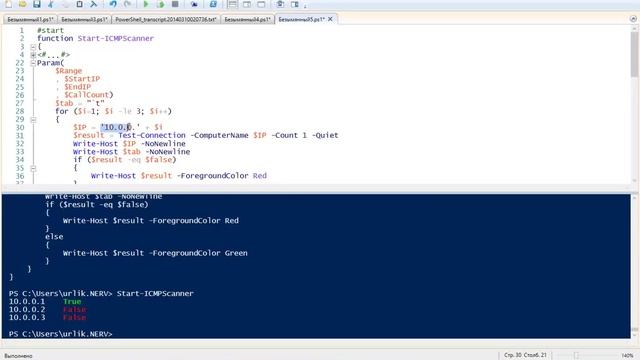Run the script with green play icon
Viewport: 640px width, 360px height.
[x=146, y=4]
